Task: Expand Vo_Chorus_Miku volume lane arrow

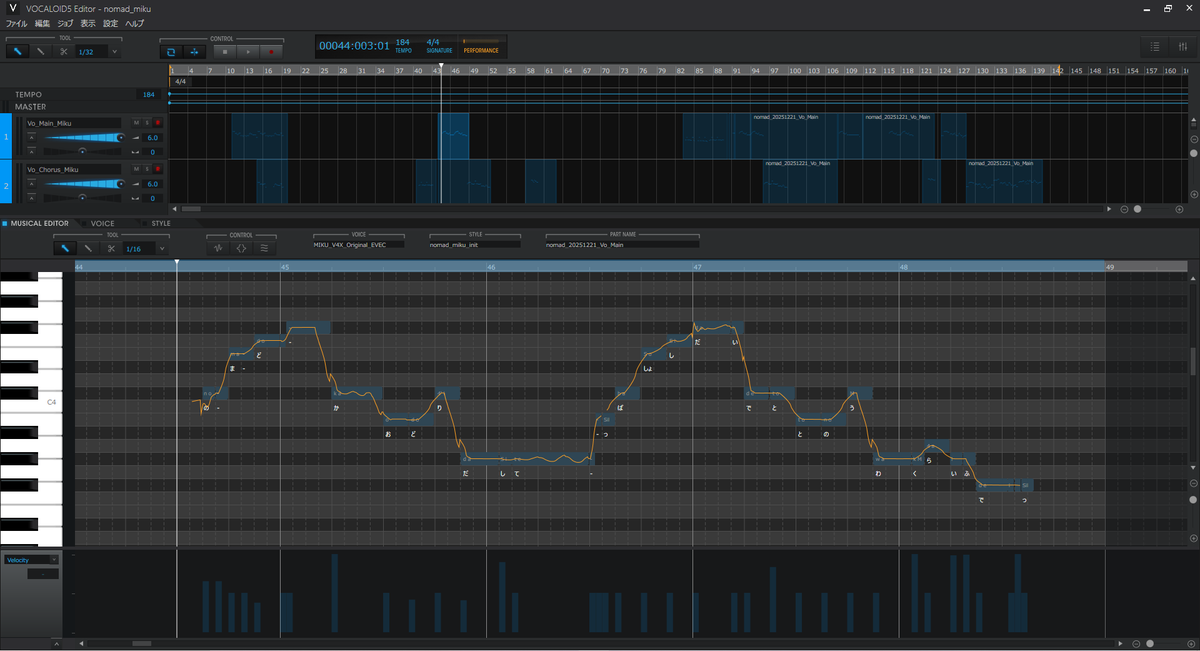Action: pyautogui.click(x=31, y=184)
